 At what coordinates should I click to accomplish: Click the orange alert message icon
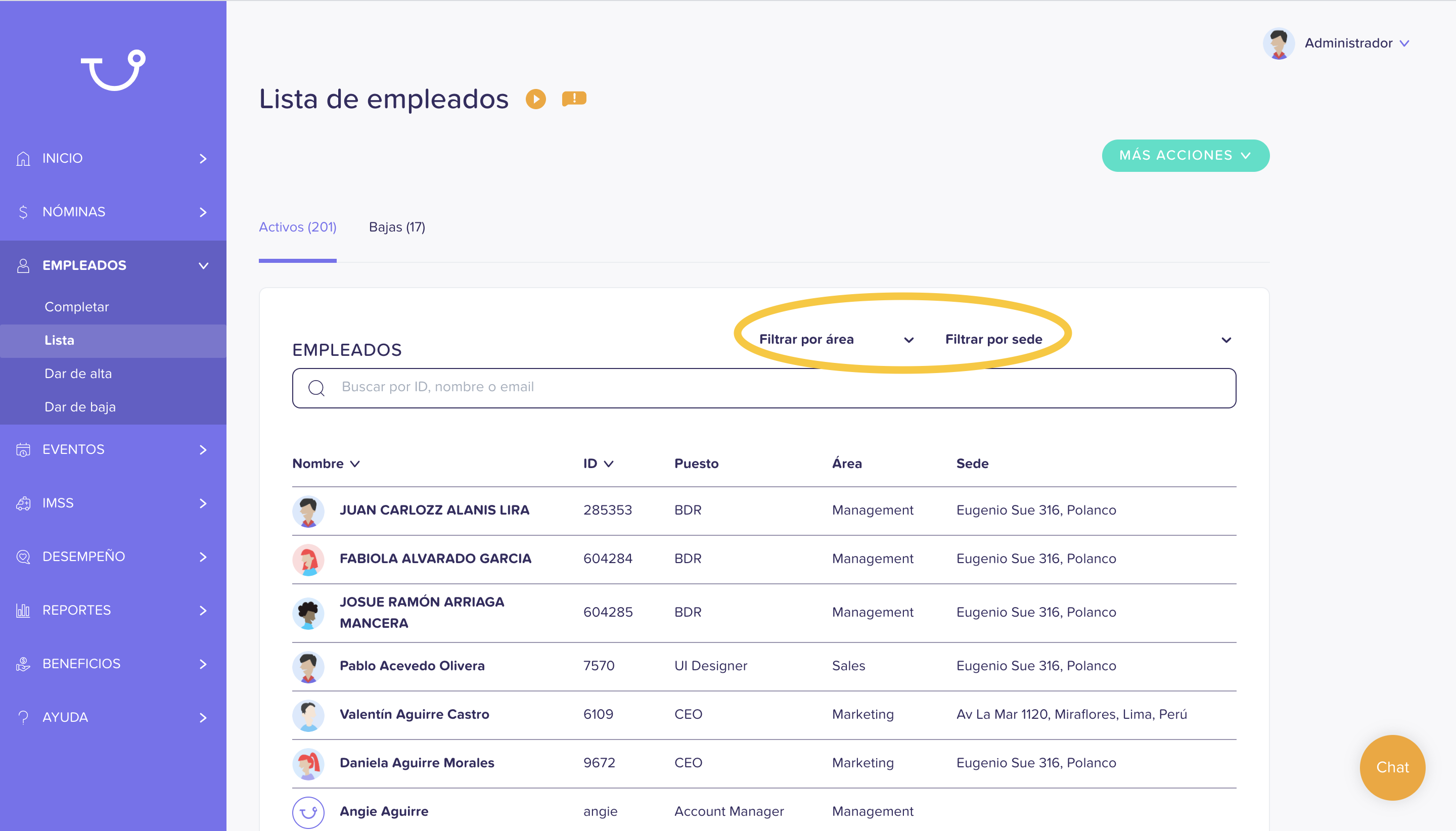574,99
